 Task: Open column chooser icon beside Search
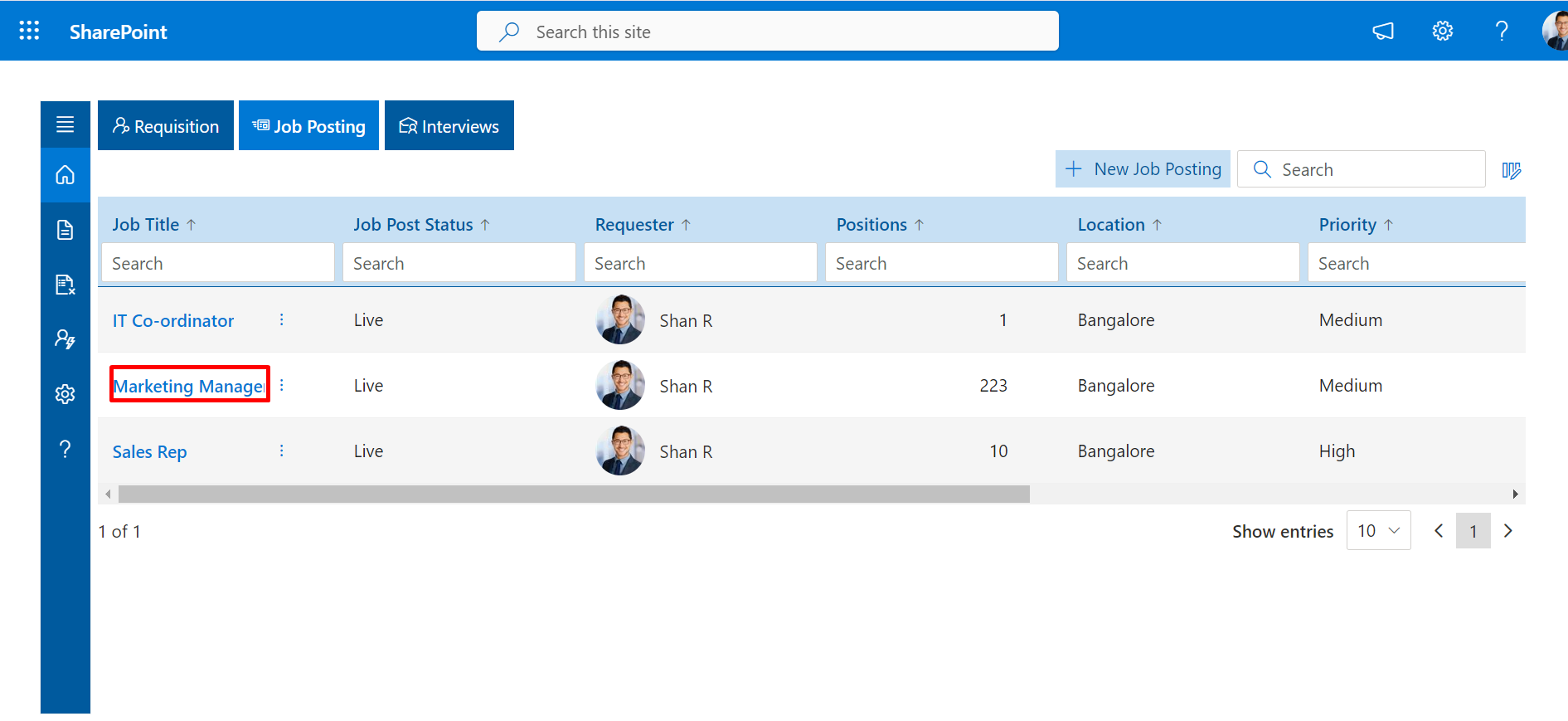[x=1511, y=170]
